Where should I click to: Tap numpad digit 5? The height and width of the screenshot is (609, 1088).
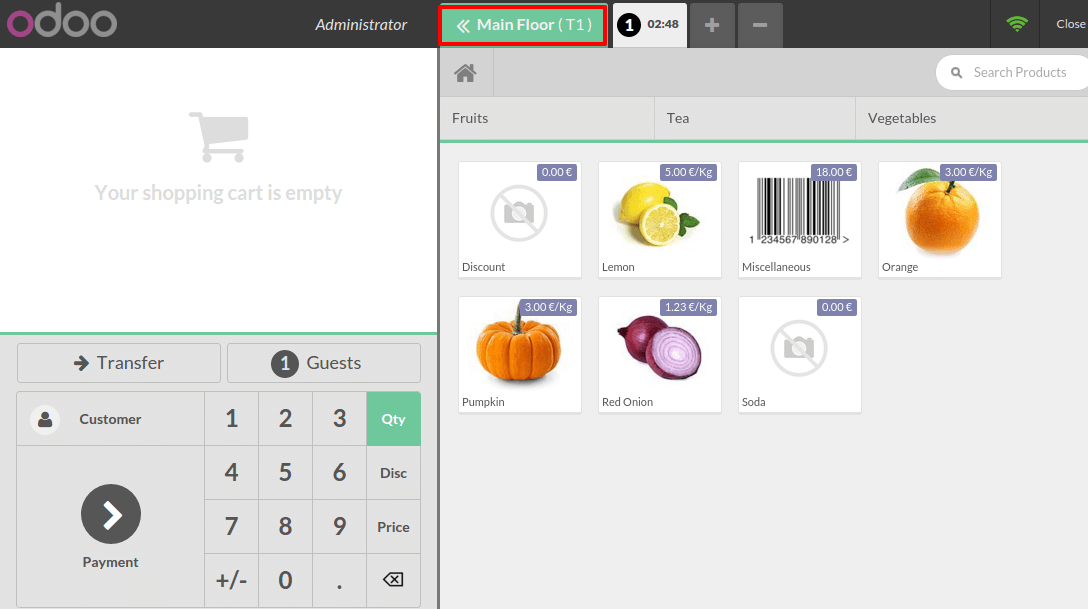pyautogui.click(x=285, y=473)
